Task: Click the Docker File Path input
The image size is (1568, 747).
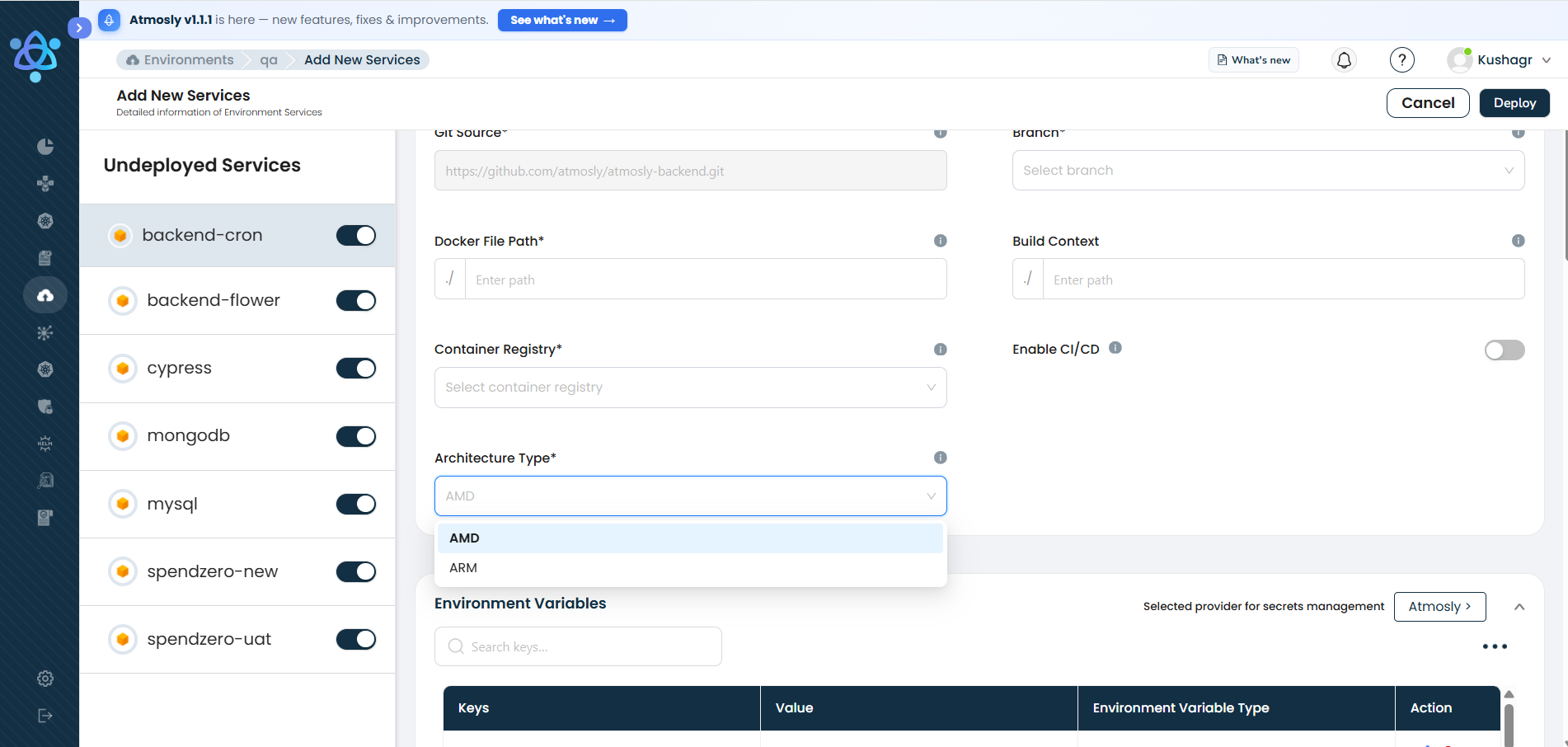Action: [x=706, y=280]
